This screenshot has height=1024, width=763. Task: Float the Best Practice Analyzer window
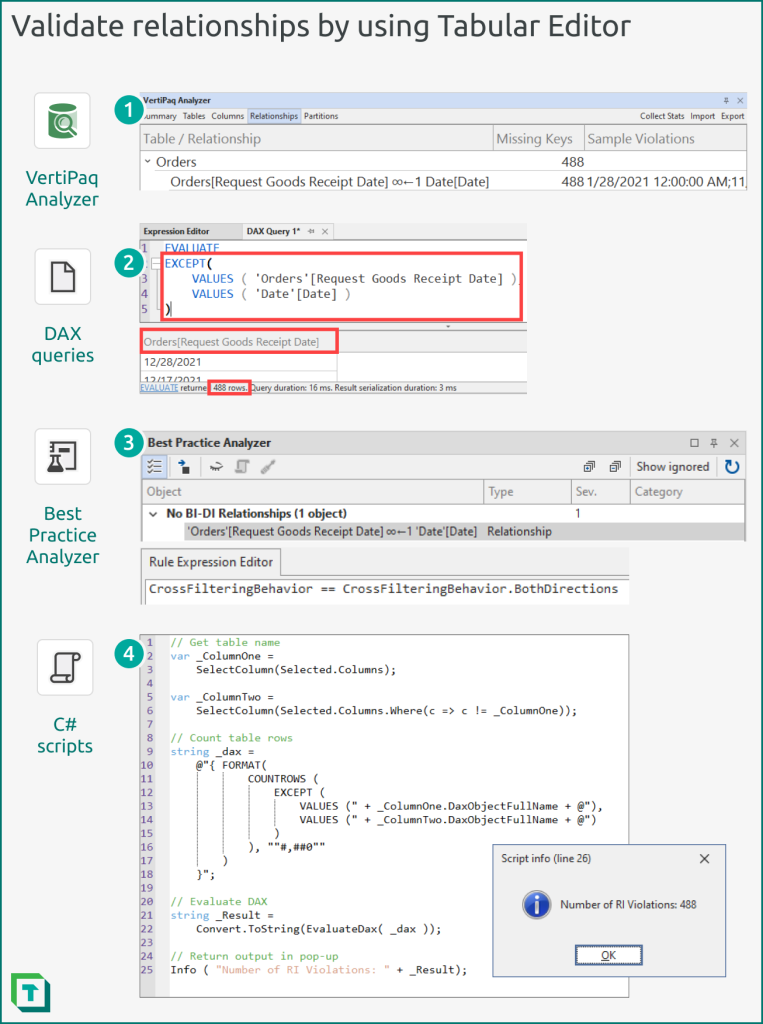[694, 443]
